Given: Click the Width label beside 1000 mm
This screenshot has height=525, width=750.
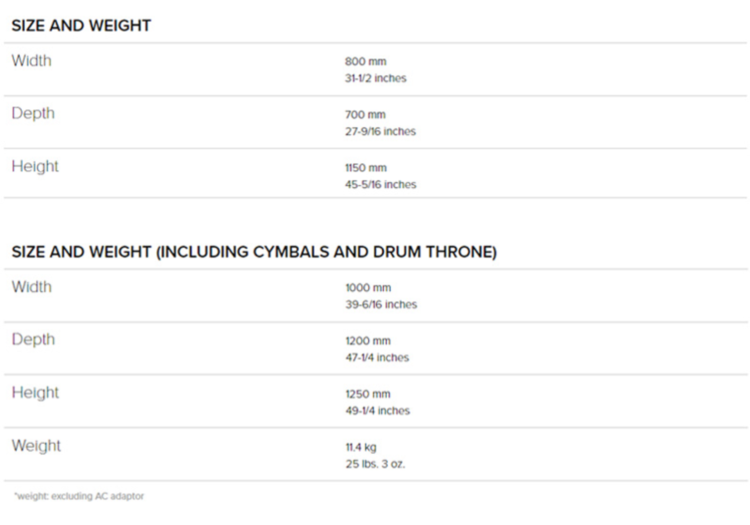Looking at the screenshot, I should pyautogui.click(x=31, y=287).
